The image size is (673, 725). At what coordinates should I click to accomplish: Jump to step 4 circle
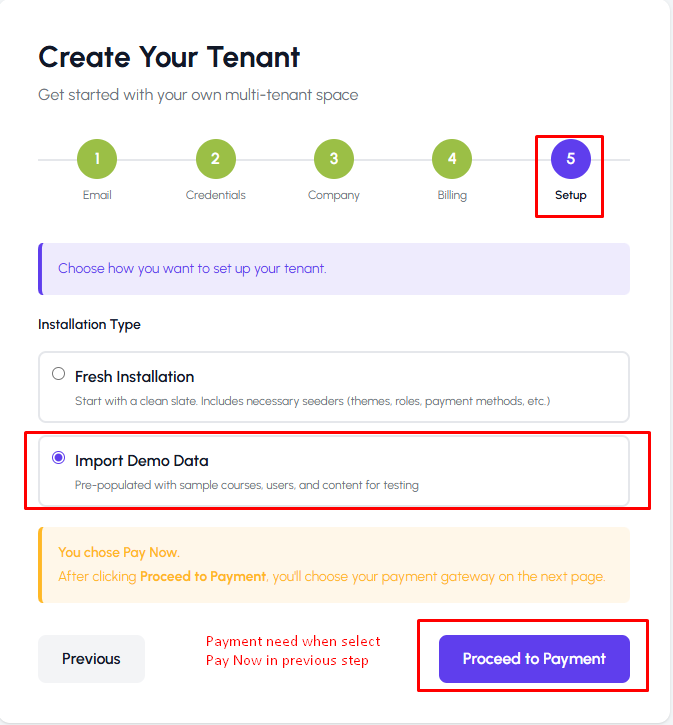452,159
